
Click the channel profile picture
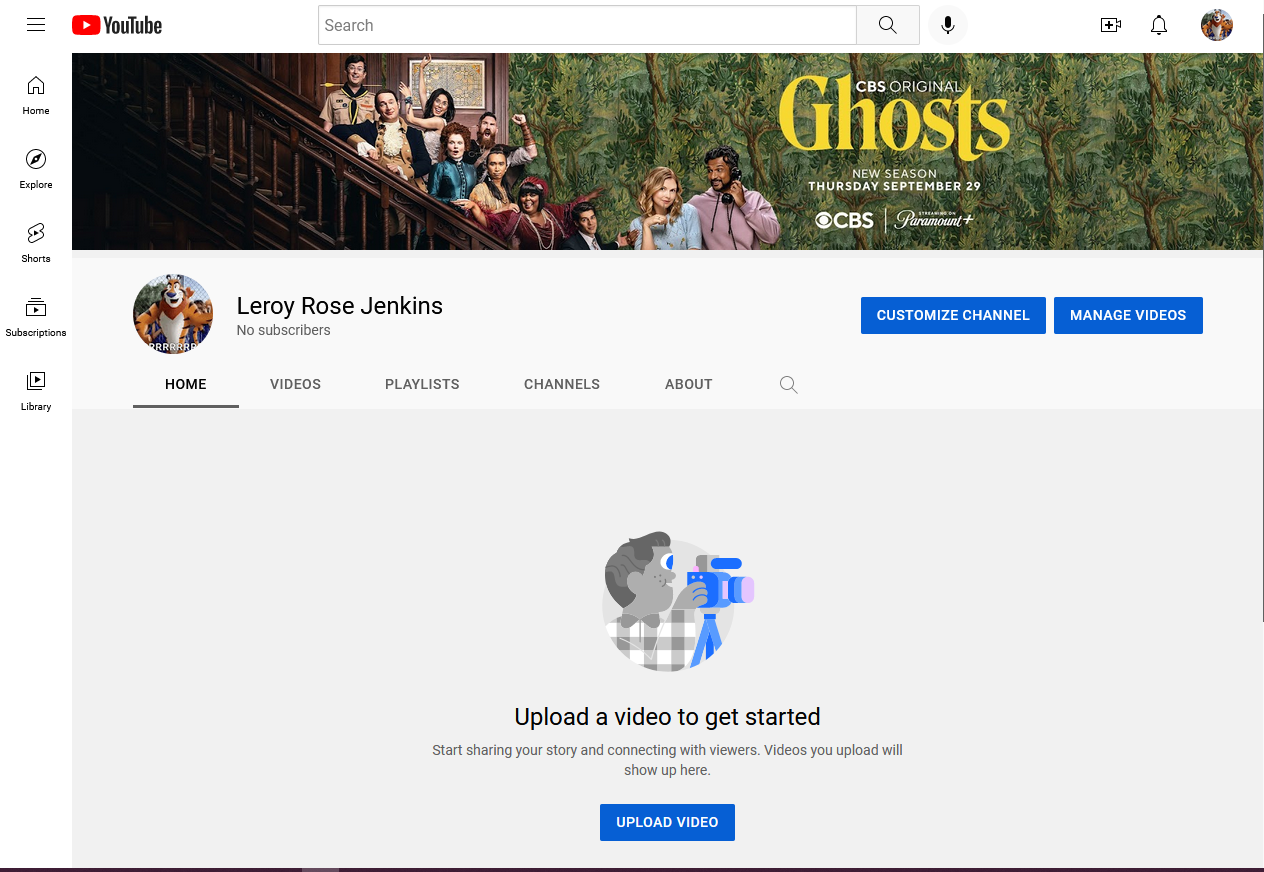173,314
